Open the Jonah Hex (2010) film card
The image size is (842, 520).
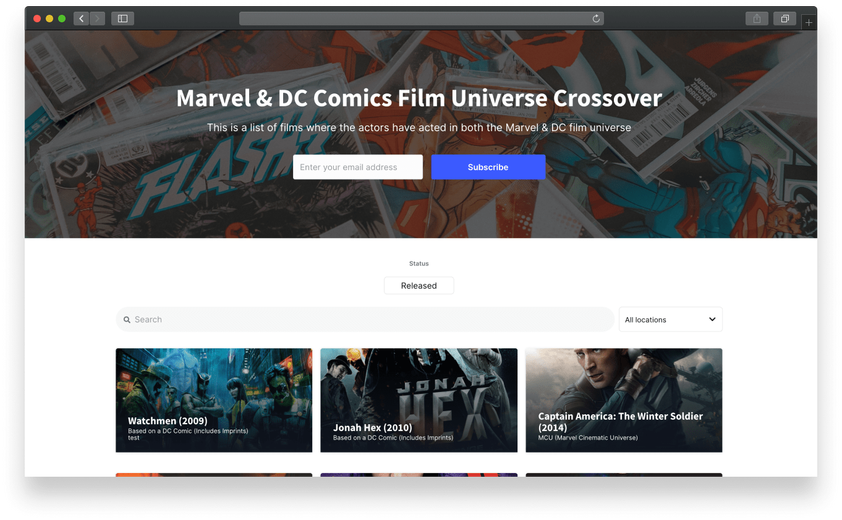419,400
